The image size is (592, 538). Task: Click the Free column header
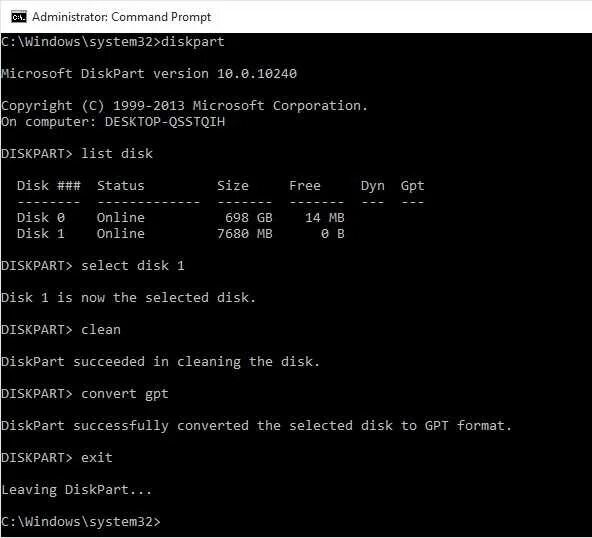click(305, 185)
